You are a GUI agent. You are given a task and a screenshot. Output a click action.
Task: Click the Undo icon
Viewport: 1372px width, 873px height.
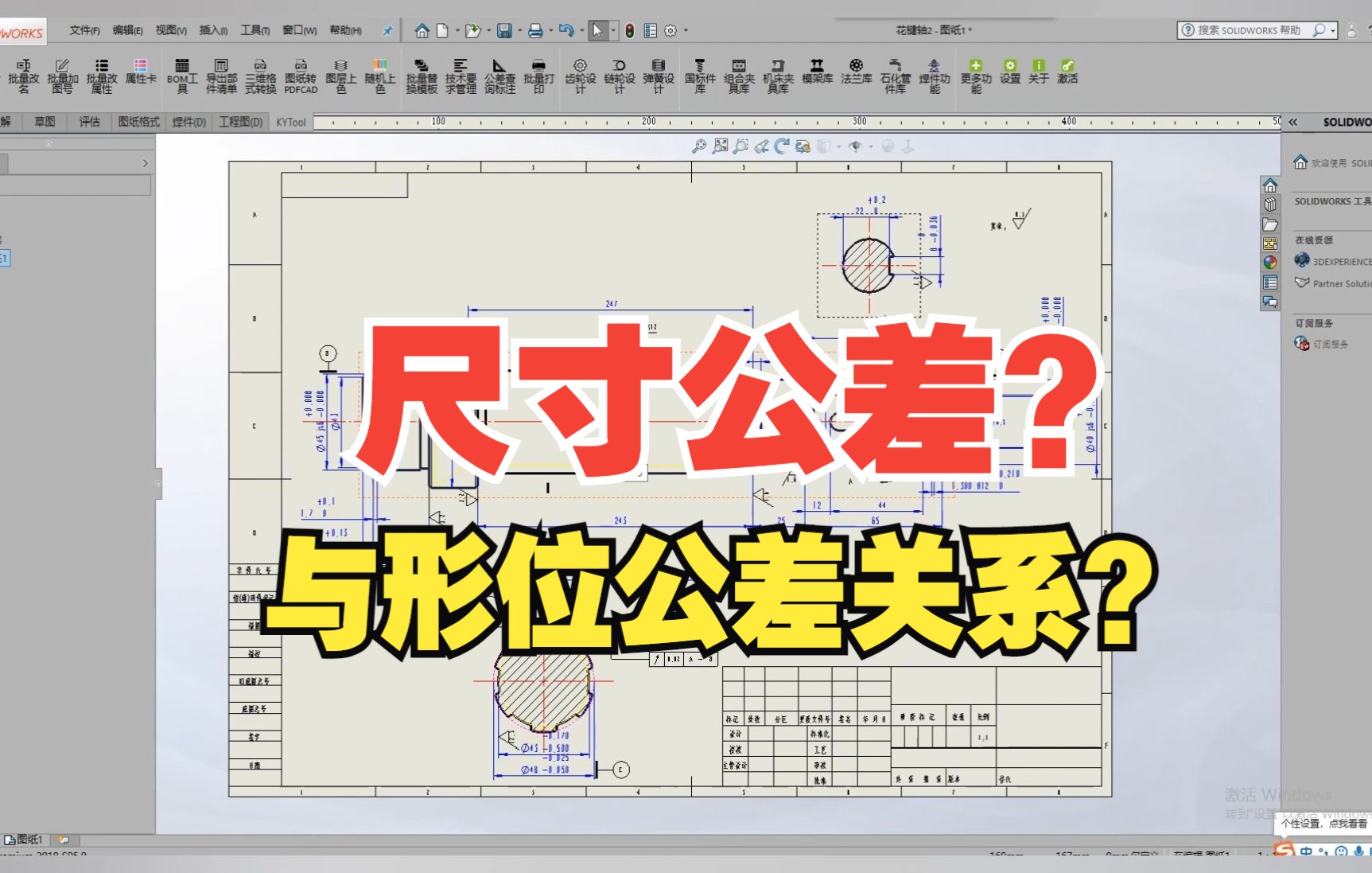566,31
